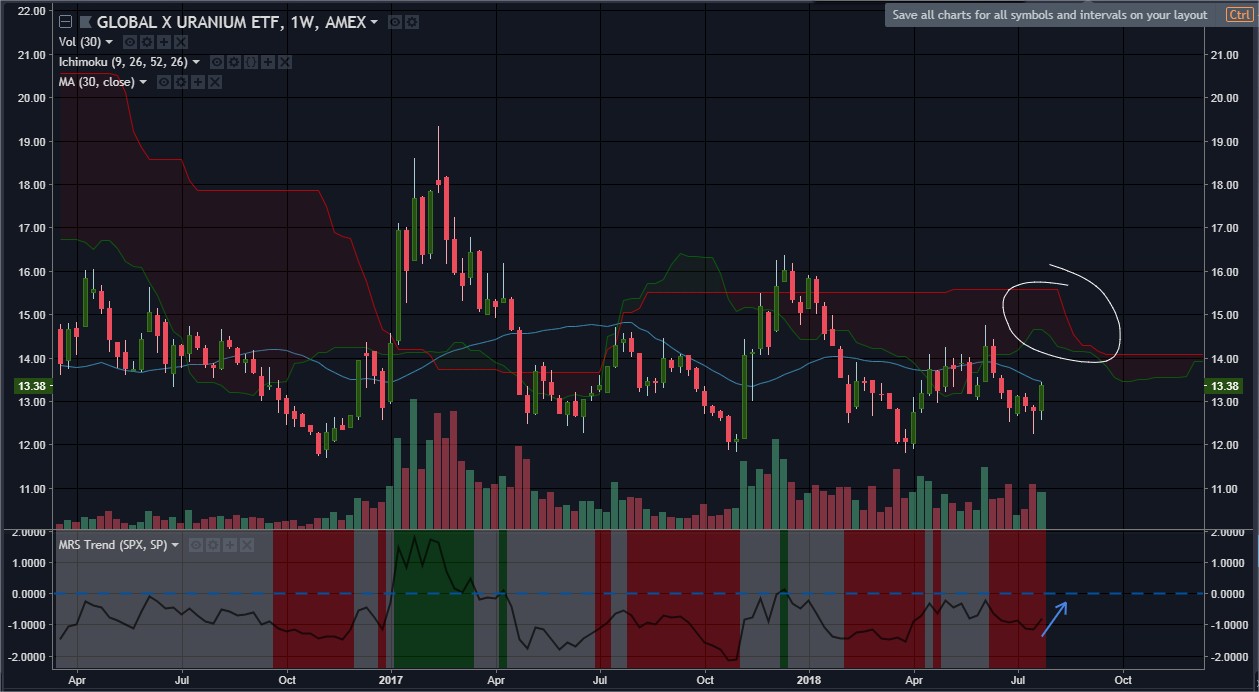The width and height of the screenshot is (1259, 692).
Task: Remove the MRS Trend indicator
Action: pos(247,545)
